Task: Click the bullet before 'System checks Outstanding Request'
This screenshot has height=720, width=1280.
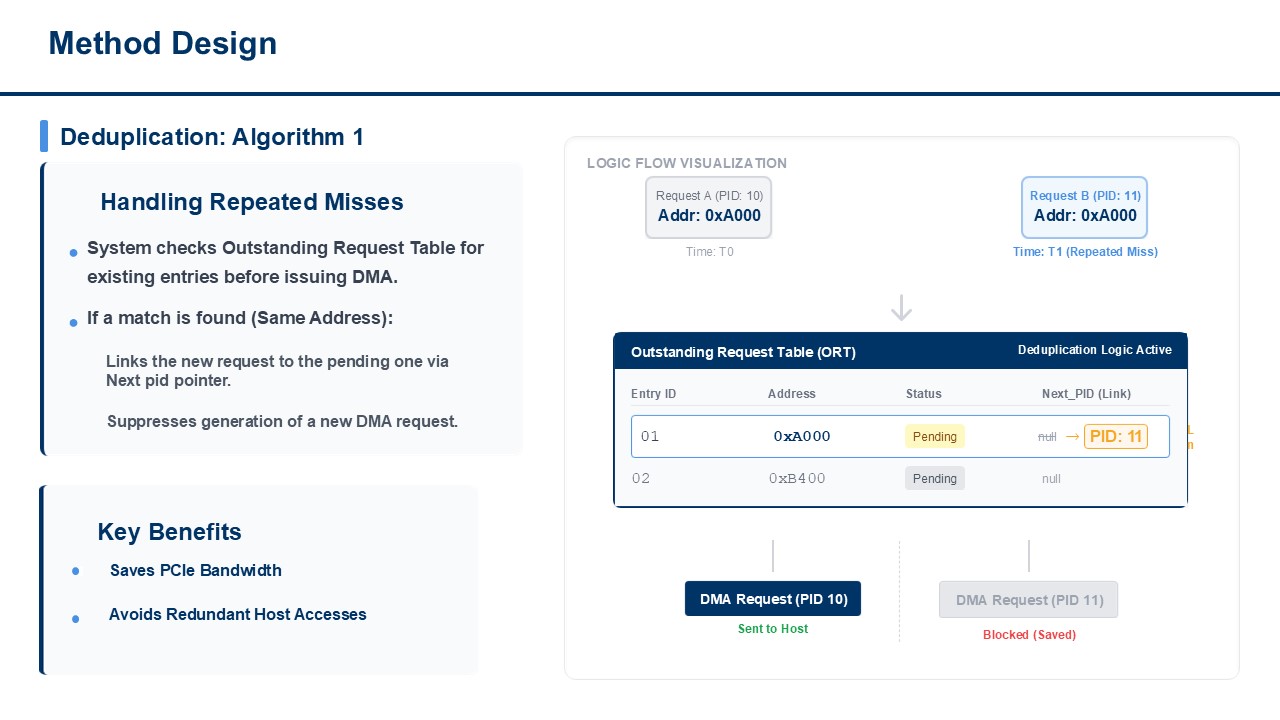Action: point(73,253)
